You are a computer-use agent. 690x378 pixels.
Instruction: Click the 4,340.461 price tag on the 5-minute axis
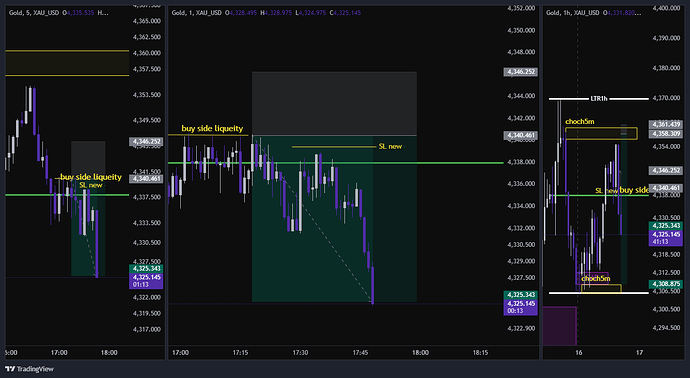tap(146, 179)
